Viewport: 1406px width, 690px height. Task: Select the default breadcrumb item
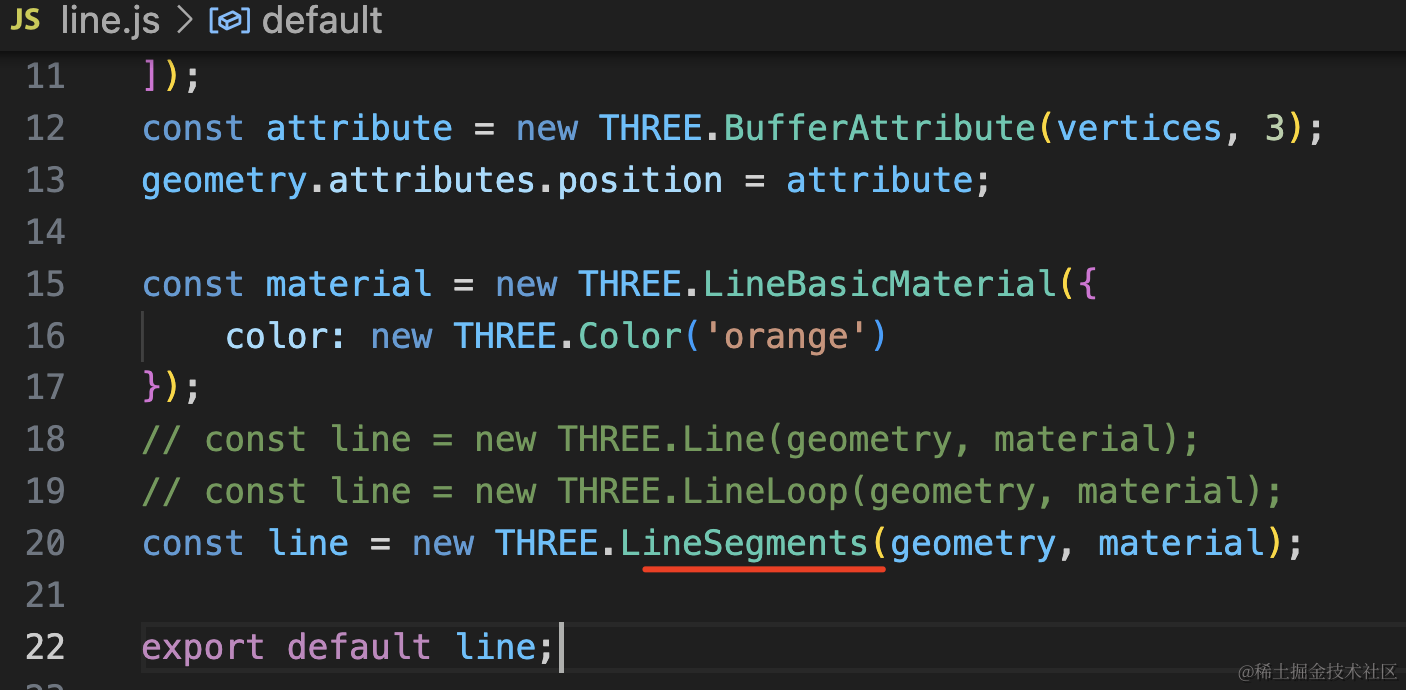click(x=322, y=20)
